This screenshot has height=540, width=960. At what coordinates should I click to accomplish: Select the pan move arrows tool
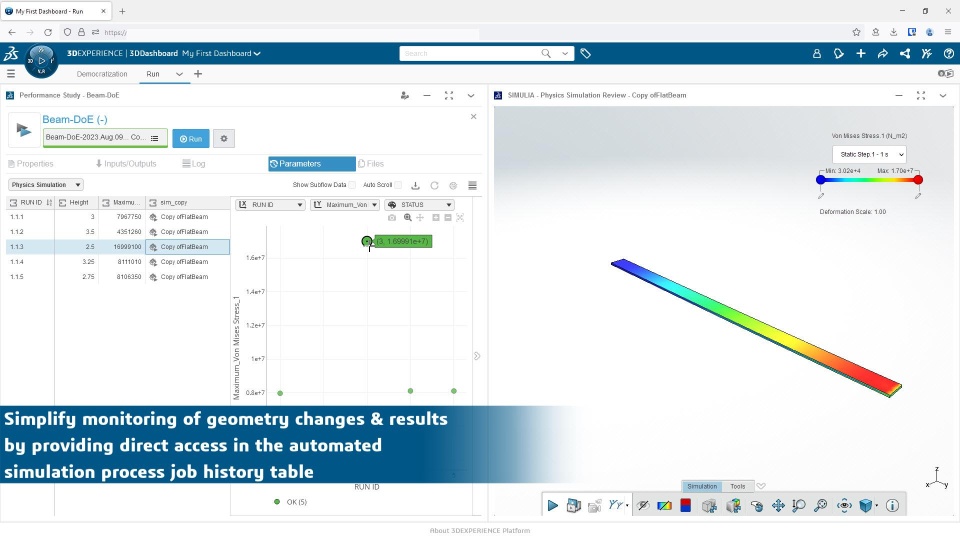[778, 506]
